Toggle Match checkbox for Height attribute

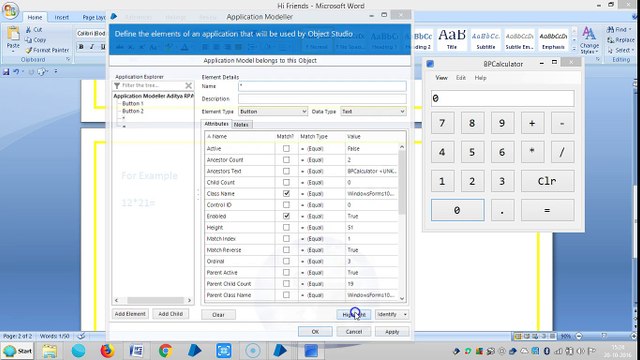pyautogui.click(x=286, y=227)
